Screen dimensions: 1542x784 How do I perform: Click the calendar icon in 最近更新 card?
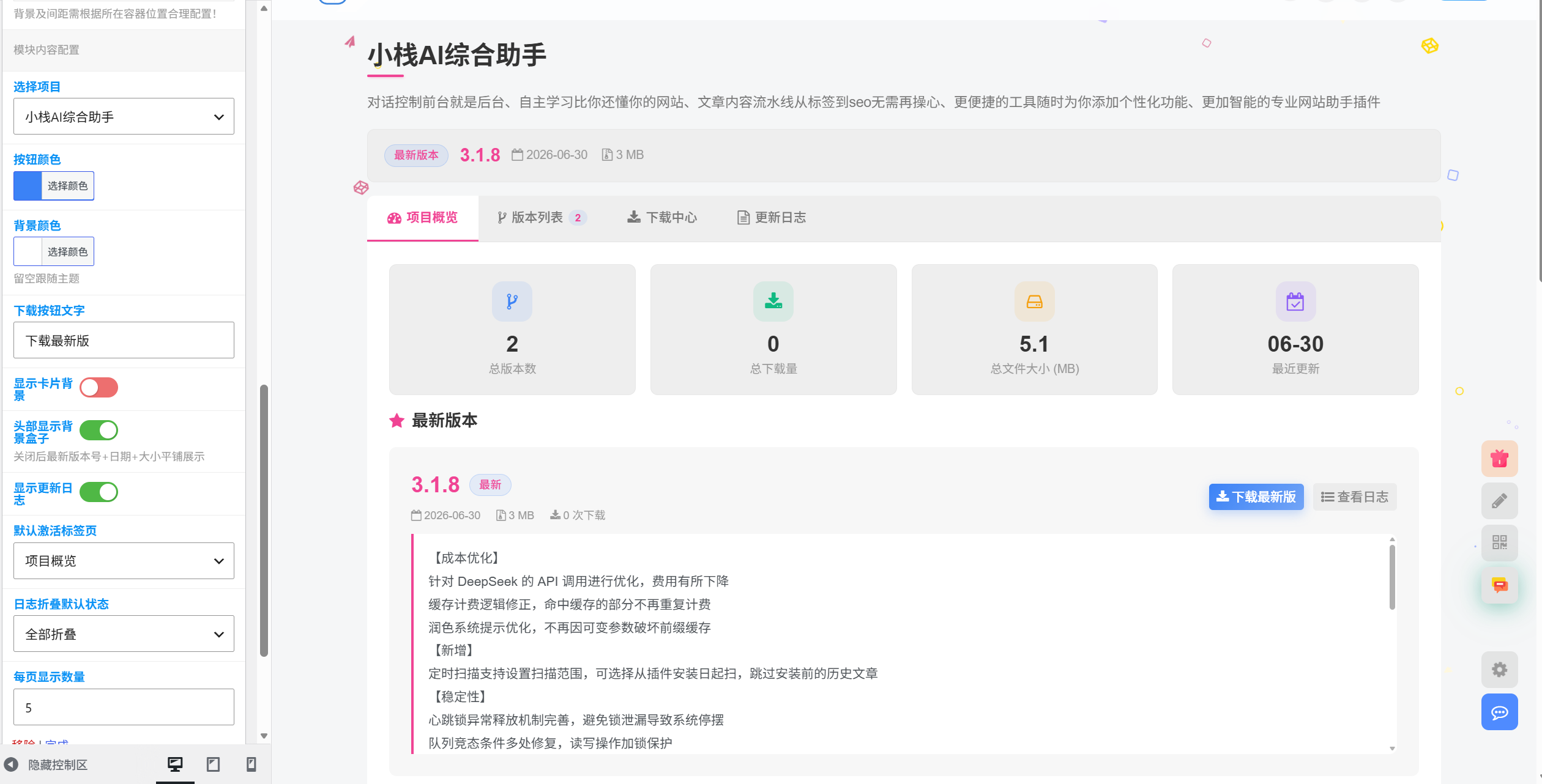[x=1295, y=301]
